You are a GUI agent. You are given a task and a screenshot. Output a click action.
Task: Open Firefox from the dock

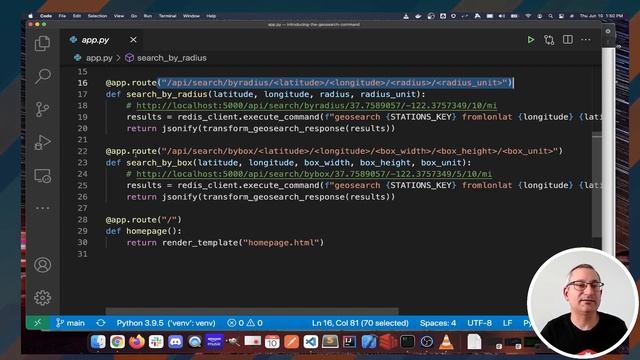coord(137,342)
